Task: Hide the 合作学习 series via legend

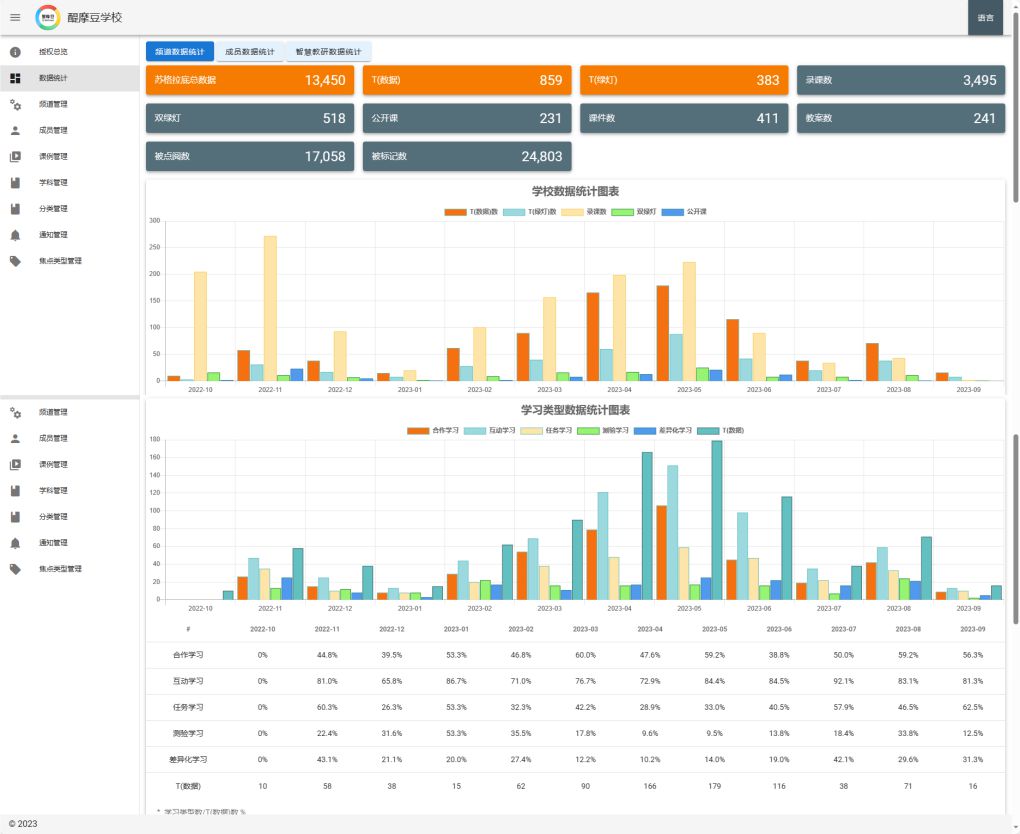Action: point(434,430)
